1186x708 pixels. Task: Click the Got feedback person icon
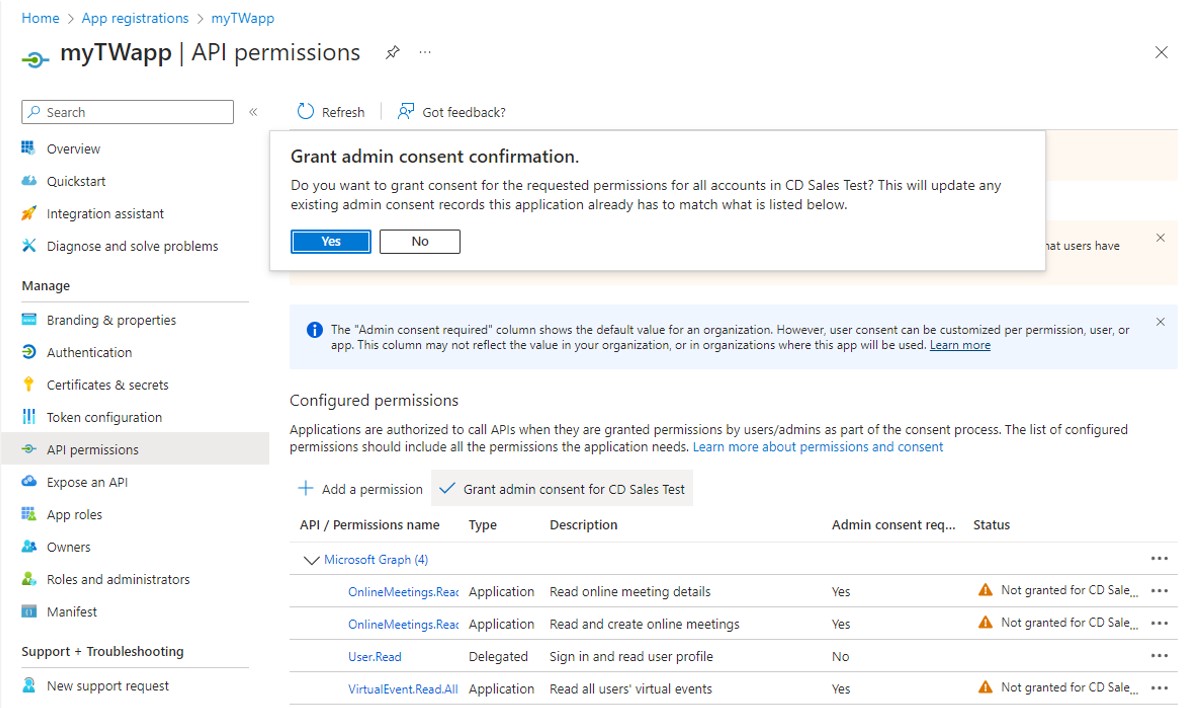click(406, 111)
